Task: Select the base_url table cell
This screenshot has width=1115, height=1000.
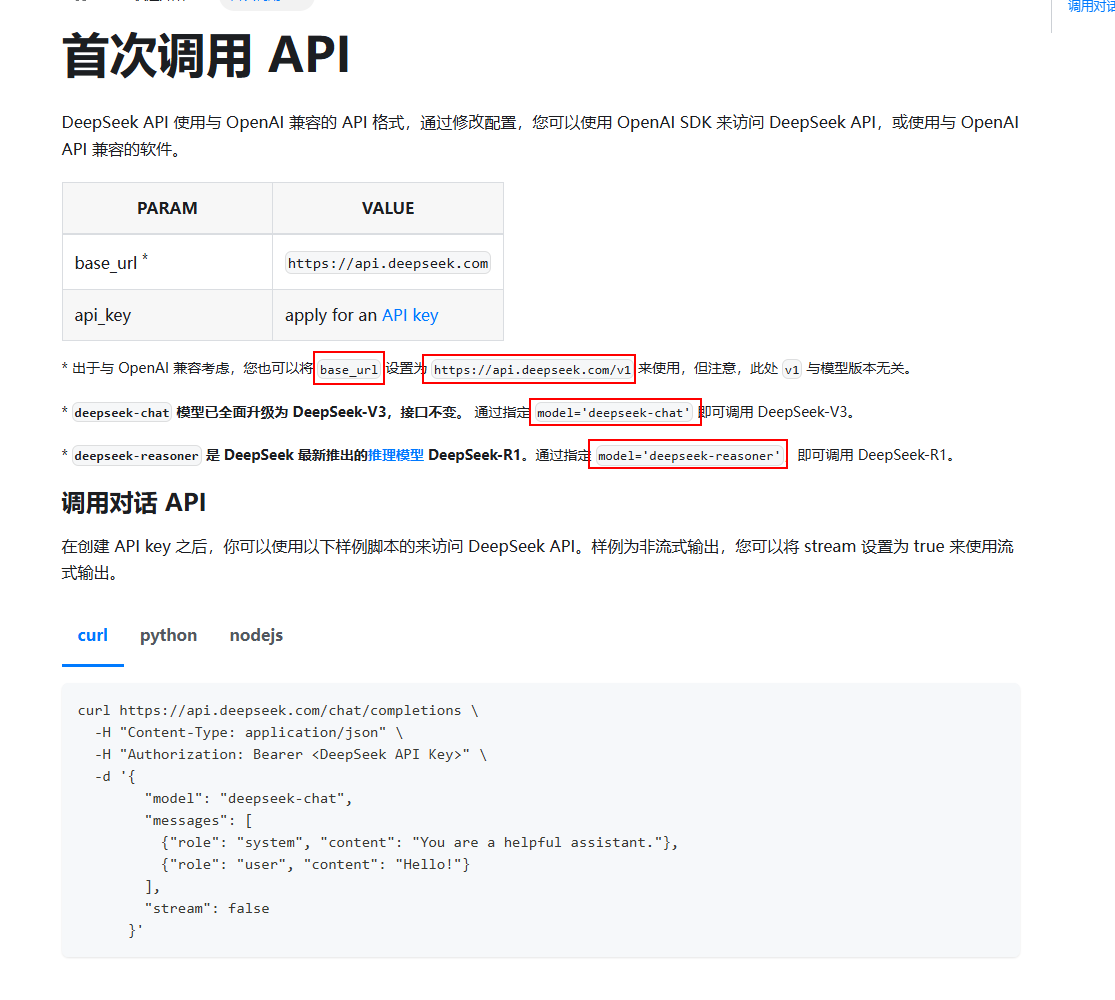Action: pyautogui.click(x=167, y=262)
